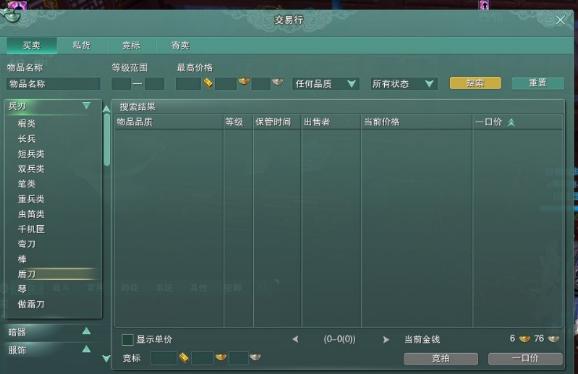This screenshot has height=374, width=578.
Task: Switch to the 竞标 tab
Action: 131,45
